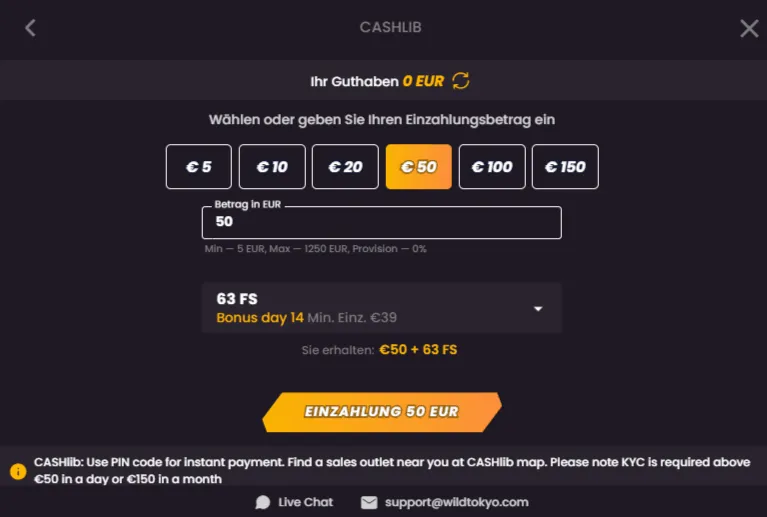The width and height of the screenshot is (767, 517).
Task: Choose the € 20 deposit amount
Action: coord(345,167)
